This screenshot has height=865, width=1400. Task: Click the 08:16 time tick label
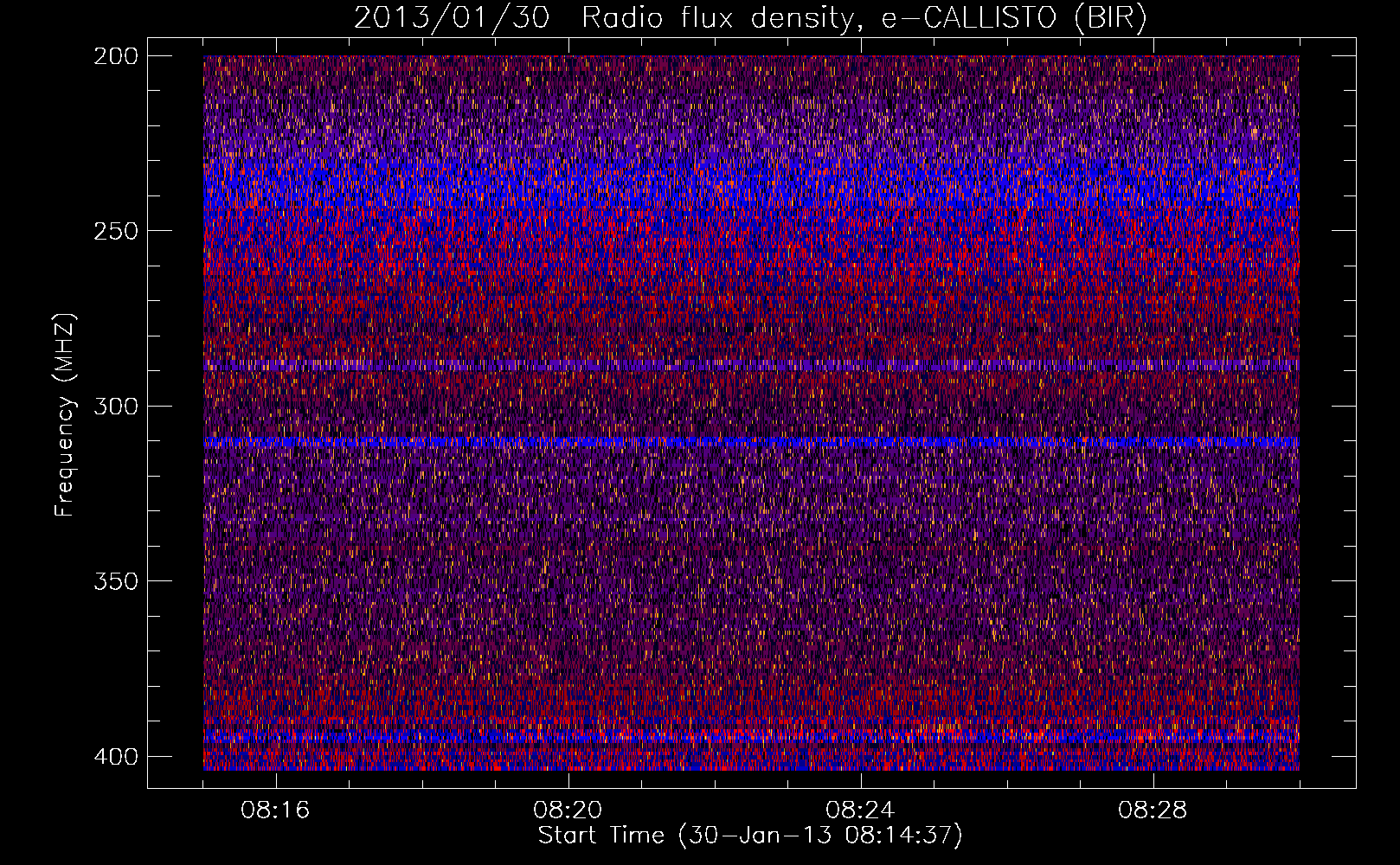pos(276,811)
